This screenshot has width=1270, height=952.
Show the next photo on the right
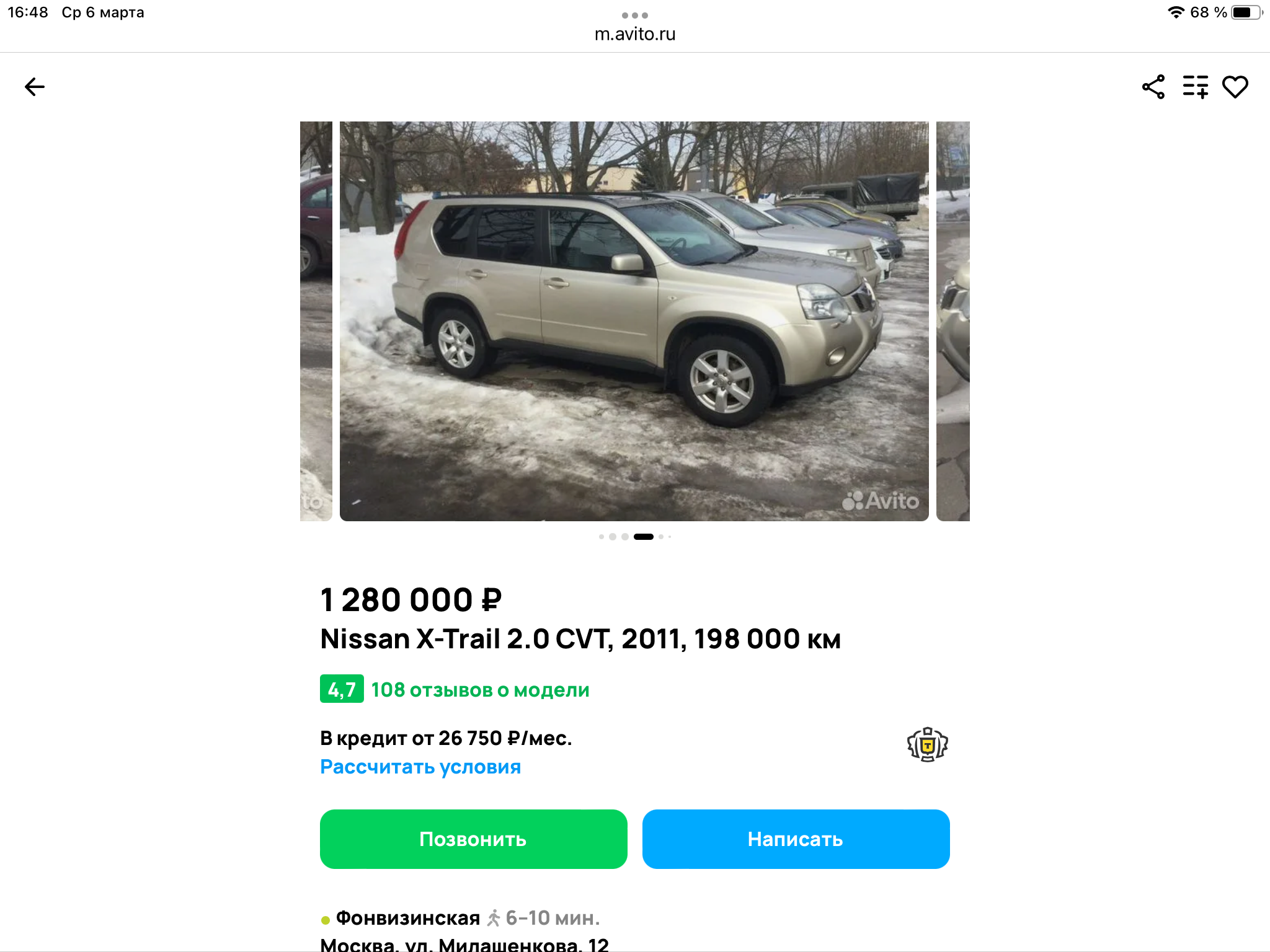953,321
